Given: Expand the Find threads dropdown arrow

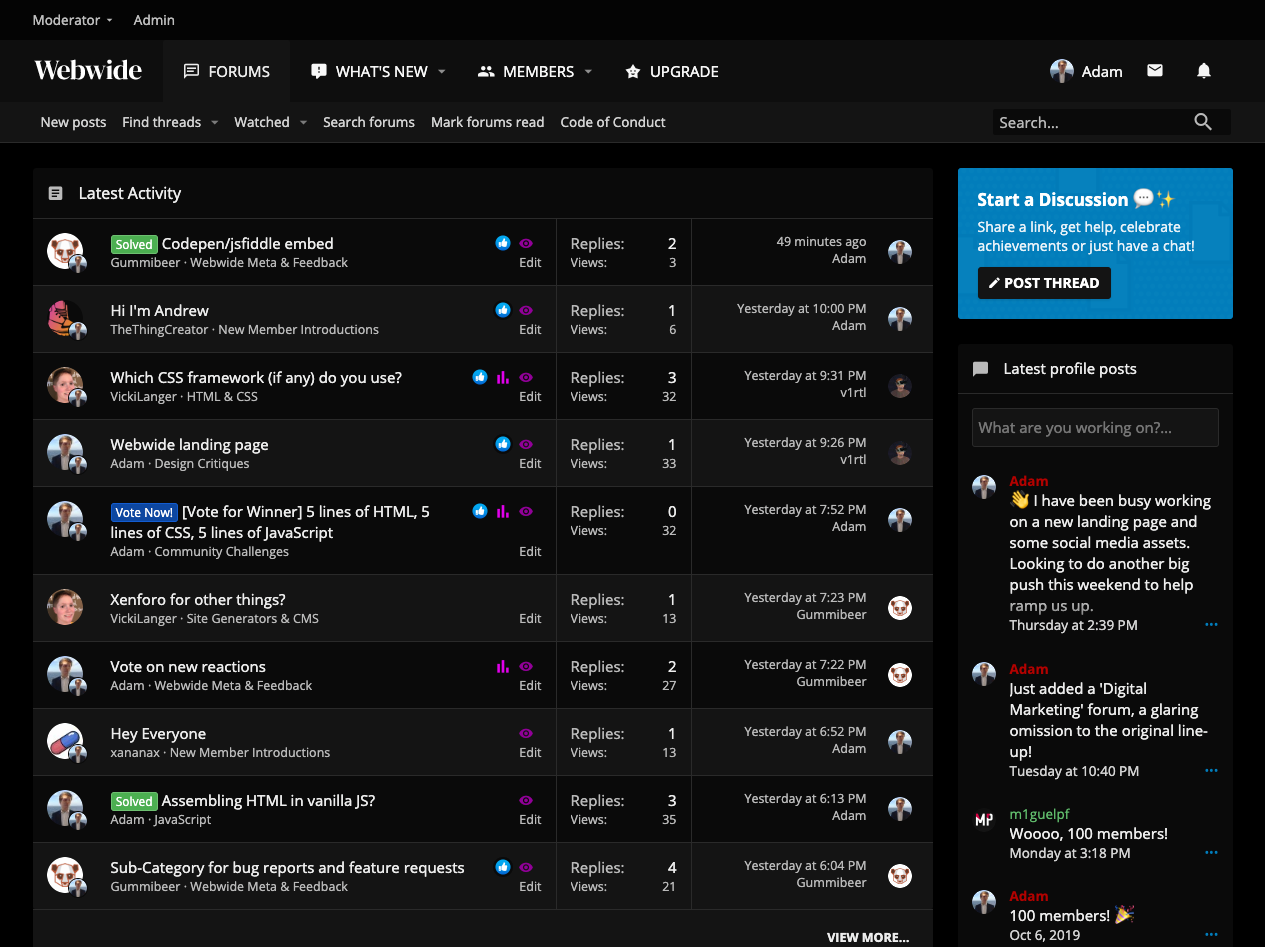Looking at the screenshot, I should tap(214, 122).
